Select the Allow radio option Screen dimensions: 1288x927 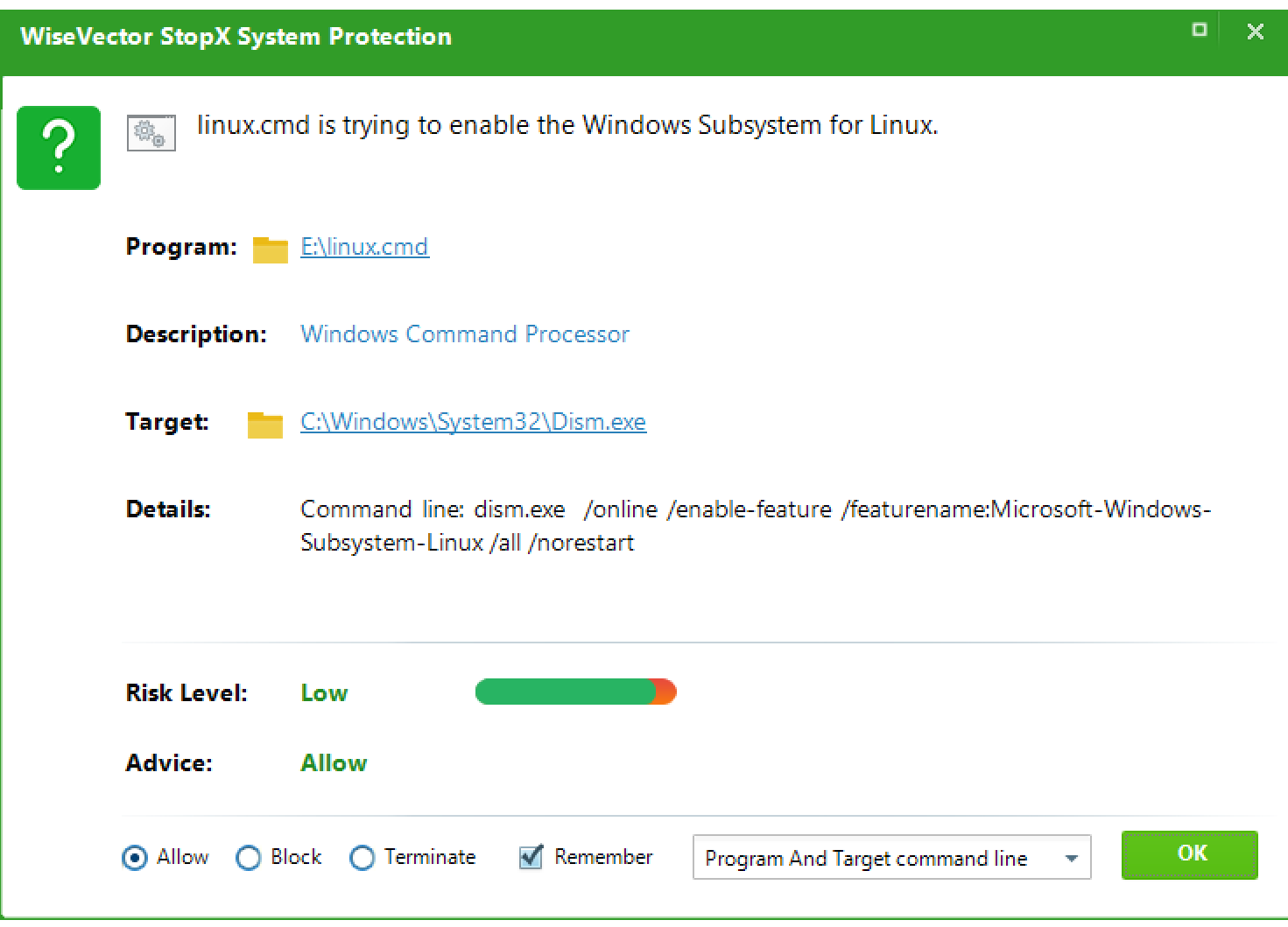tap(135, 858)
